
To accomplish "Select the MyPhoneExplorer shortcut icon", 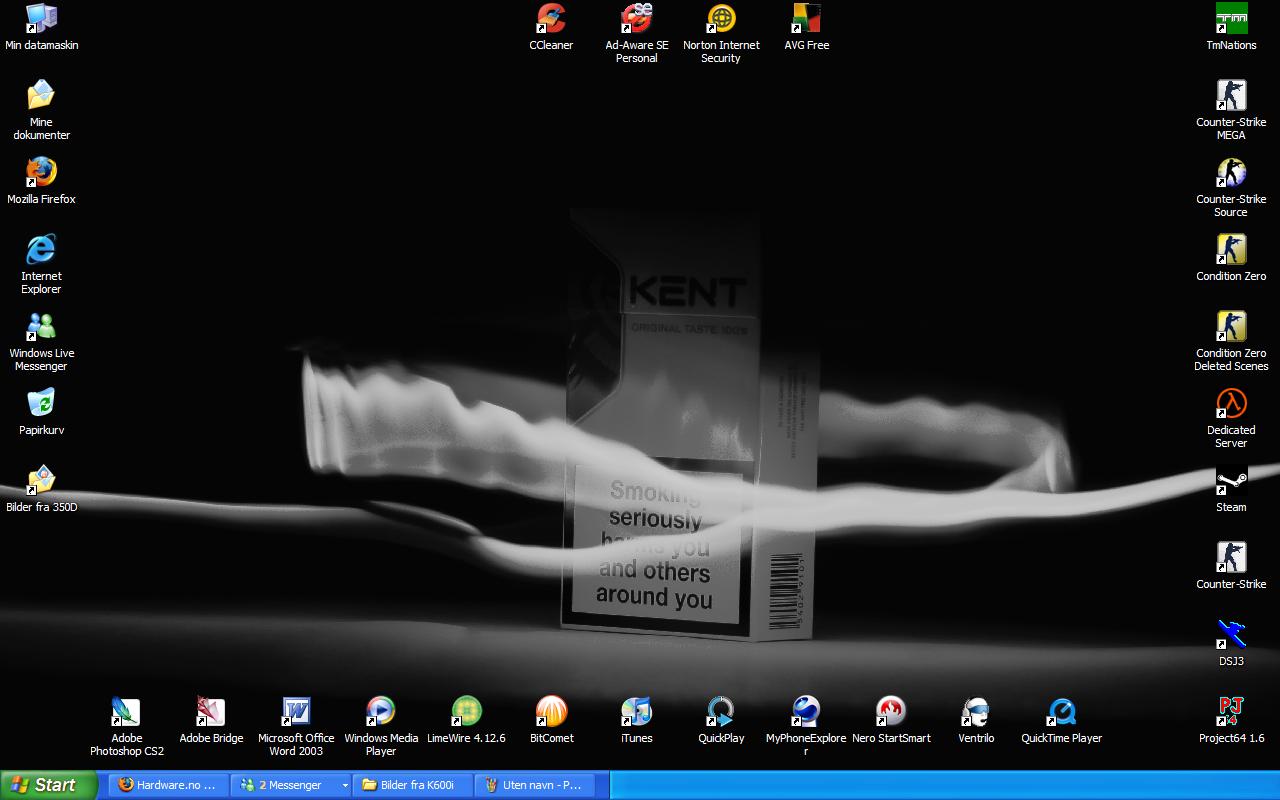I will pos(806,711).
